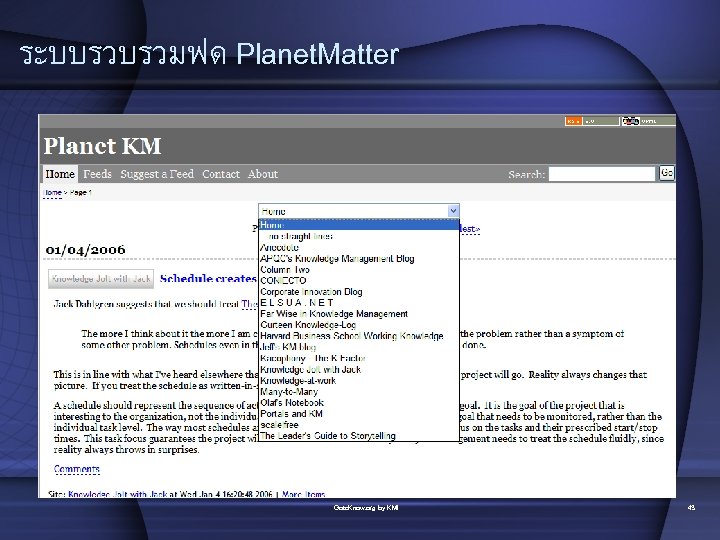This screenshot has width=720, height=540.
Task: Click the Home breadcrumb link
Action: [x=52, y=193]
